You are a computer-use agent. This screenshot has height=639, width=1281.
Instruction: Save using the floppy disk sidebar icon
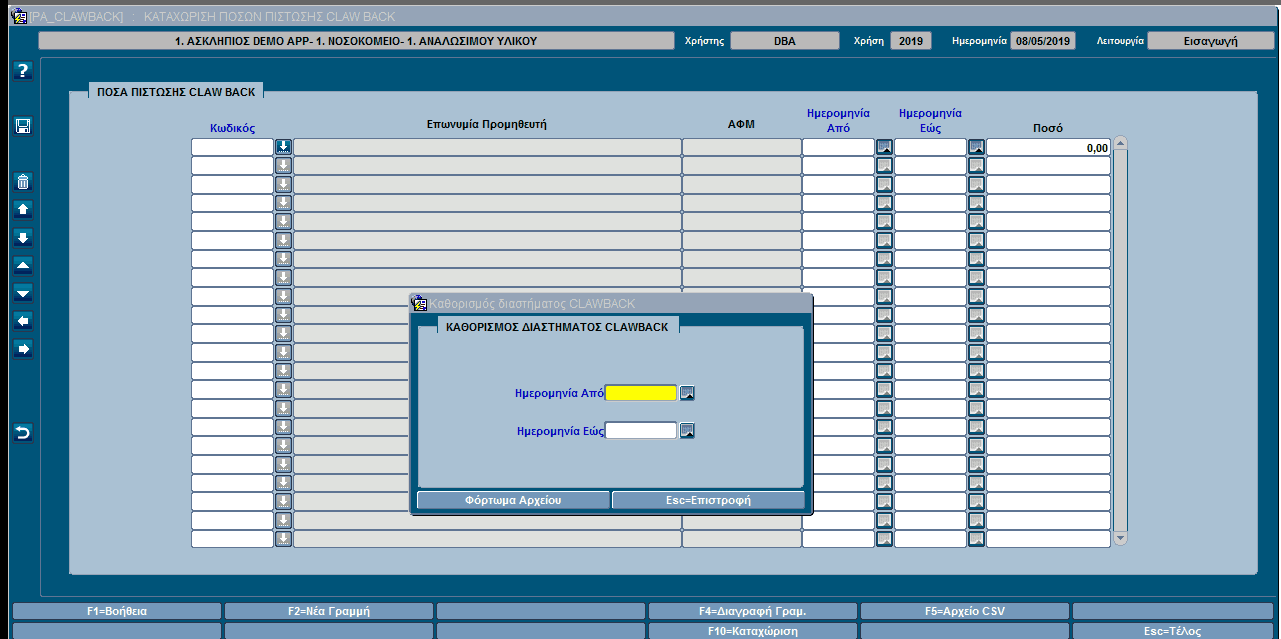pos(23,126)
